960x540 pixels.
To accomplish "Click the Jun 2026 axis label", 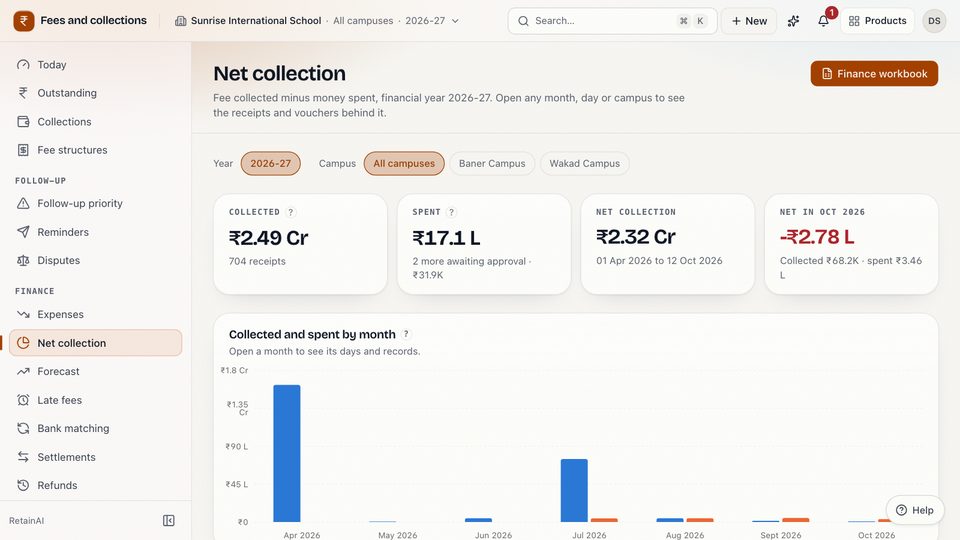I will pyautogui.click(x=493, y=535).
